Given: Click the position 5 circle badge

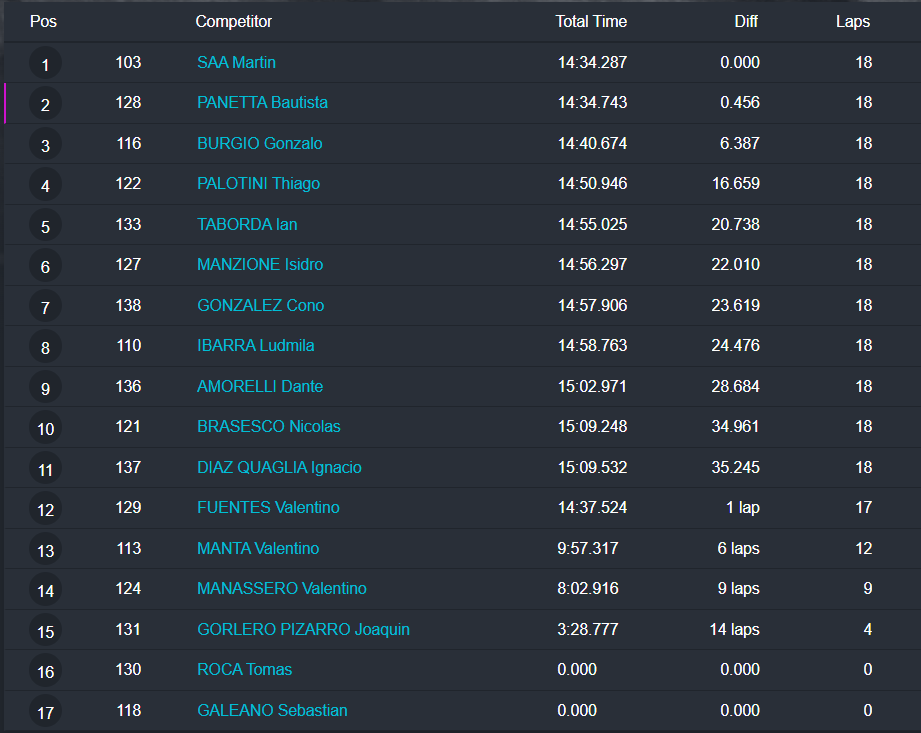Looking at the screenshot, I should click(45, 227).
